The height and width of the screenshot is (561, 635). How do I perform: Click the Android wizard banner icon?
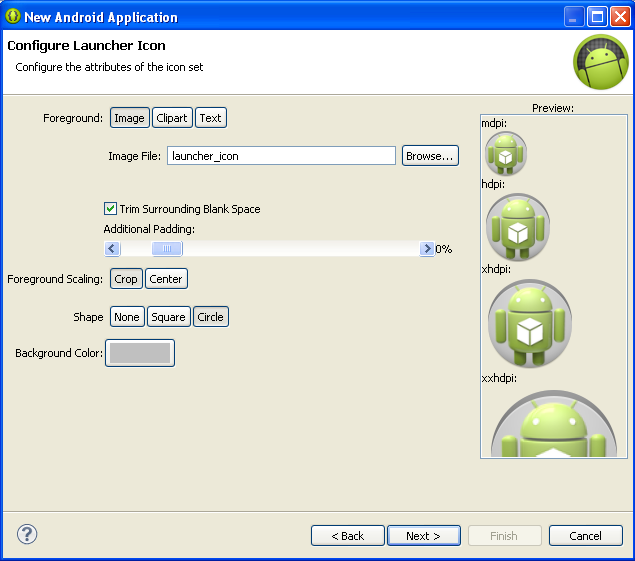point(601,62)
